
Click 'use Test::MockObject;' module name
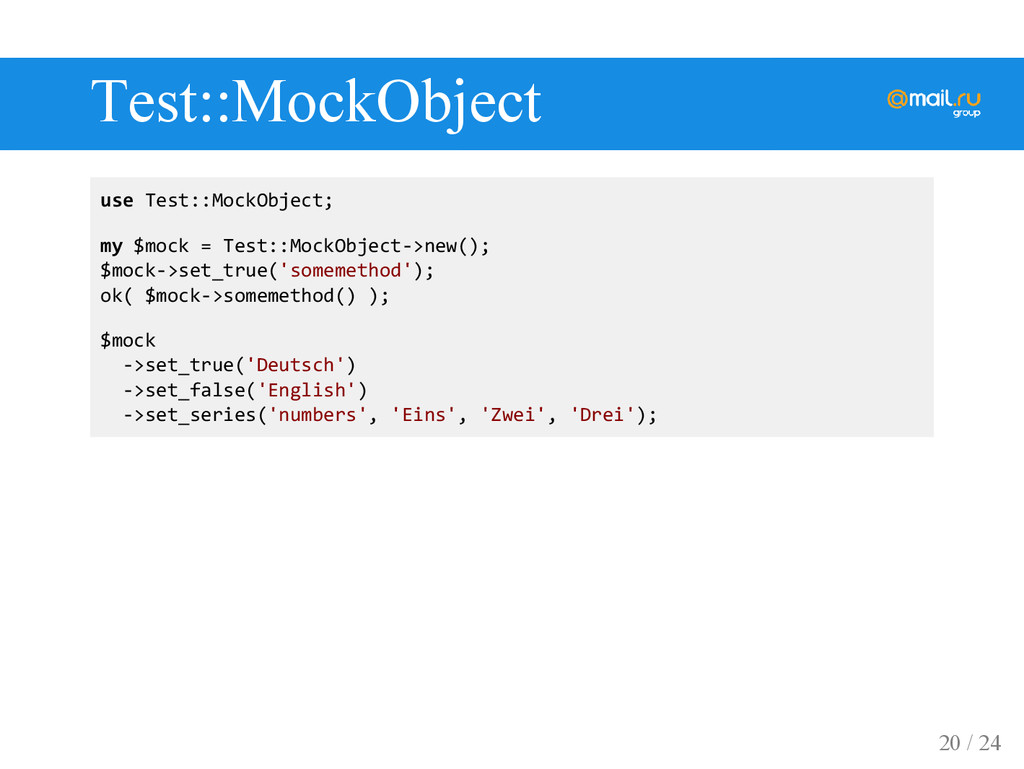tap(239, 200)
